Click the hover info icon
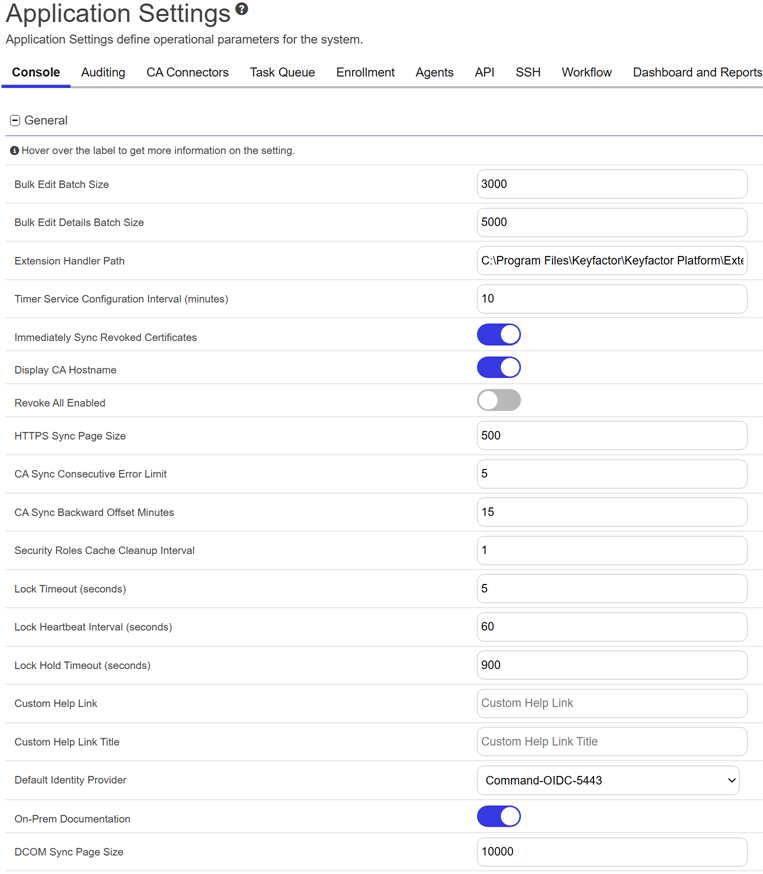 point(14,151)
